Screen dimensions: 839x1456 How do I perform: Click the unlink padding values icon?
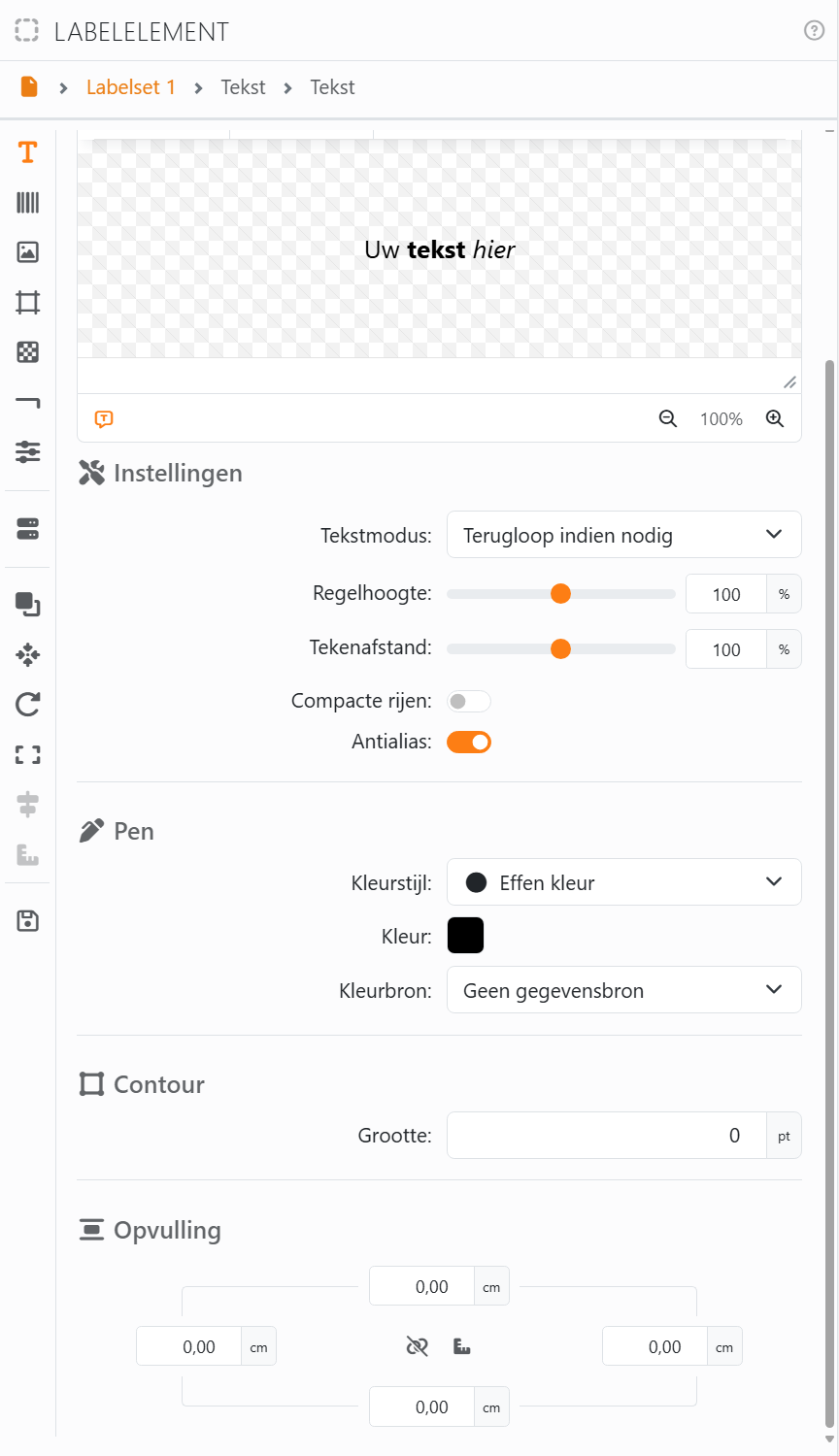point(418,1346)
